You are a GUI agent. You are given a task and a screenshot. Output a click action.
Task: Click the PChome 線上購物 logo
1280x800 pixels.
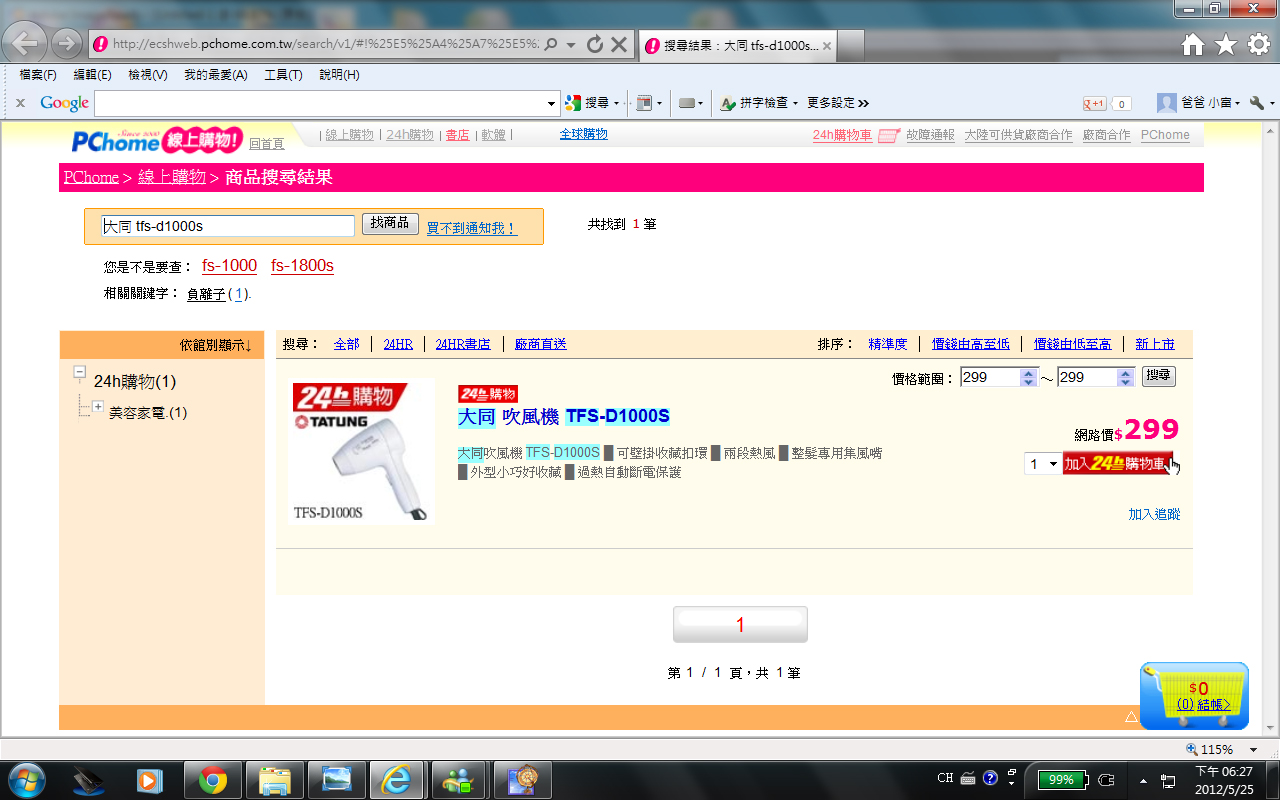tap(156, 140)
